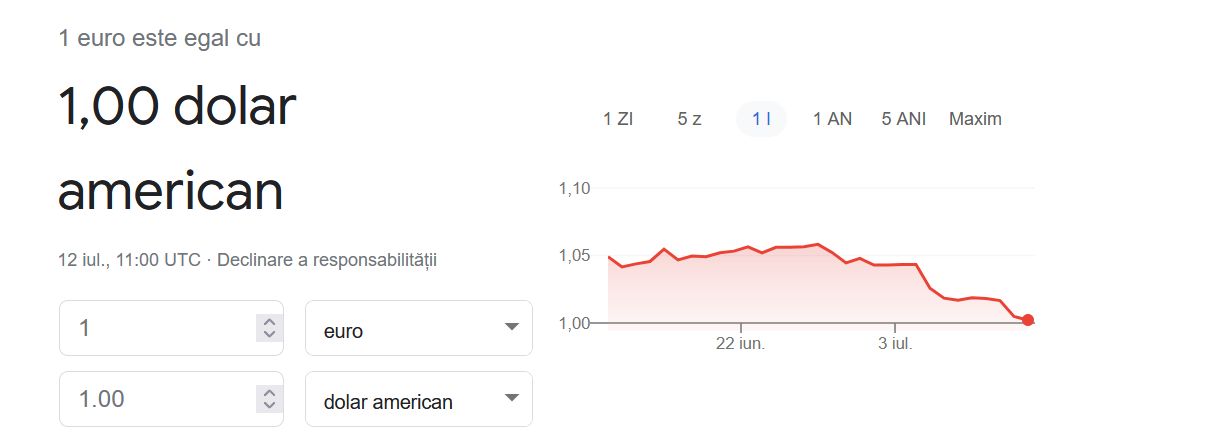Select the 1 l monthly range tab
1217x440 pixels.
pyautogui.click(x=761, y=119)
